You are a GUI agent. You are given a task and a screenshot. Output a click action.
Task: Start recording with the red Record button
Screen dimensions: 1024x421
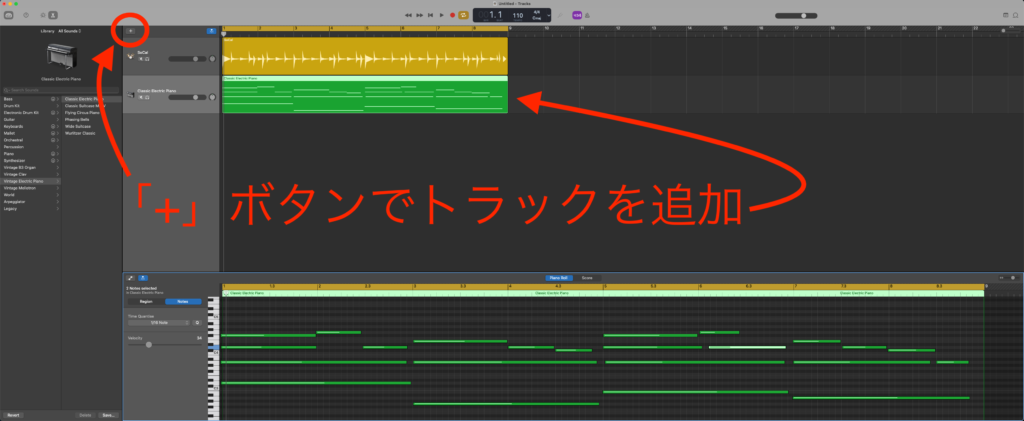coord(452,15)
